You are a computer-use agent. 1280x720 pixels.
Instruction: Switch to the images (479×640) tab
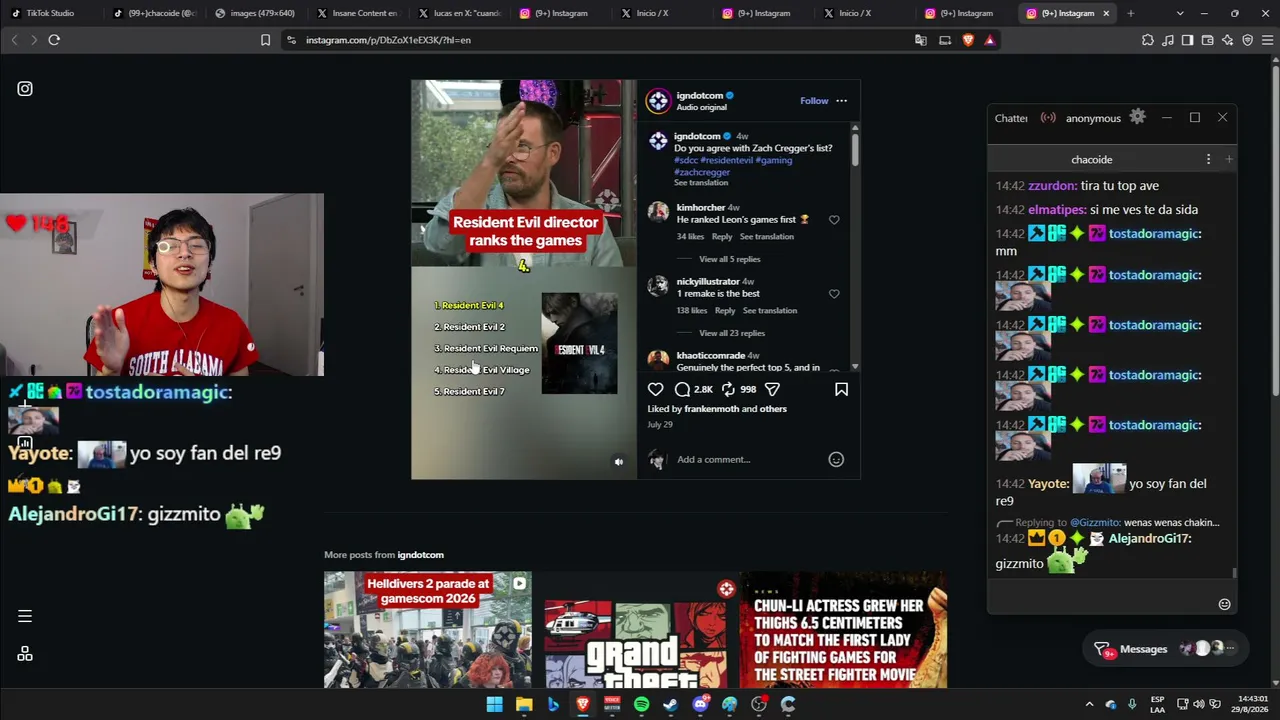(256, 13)
